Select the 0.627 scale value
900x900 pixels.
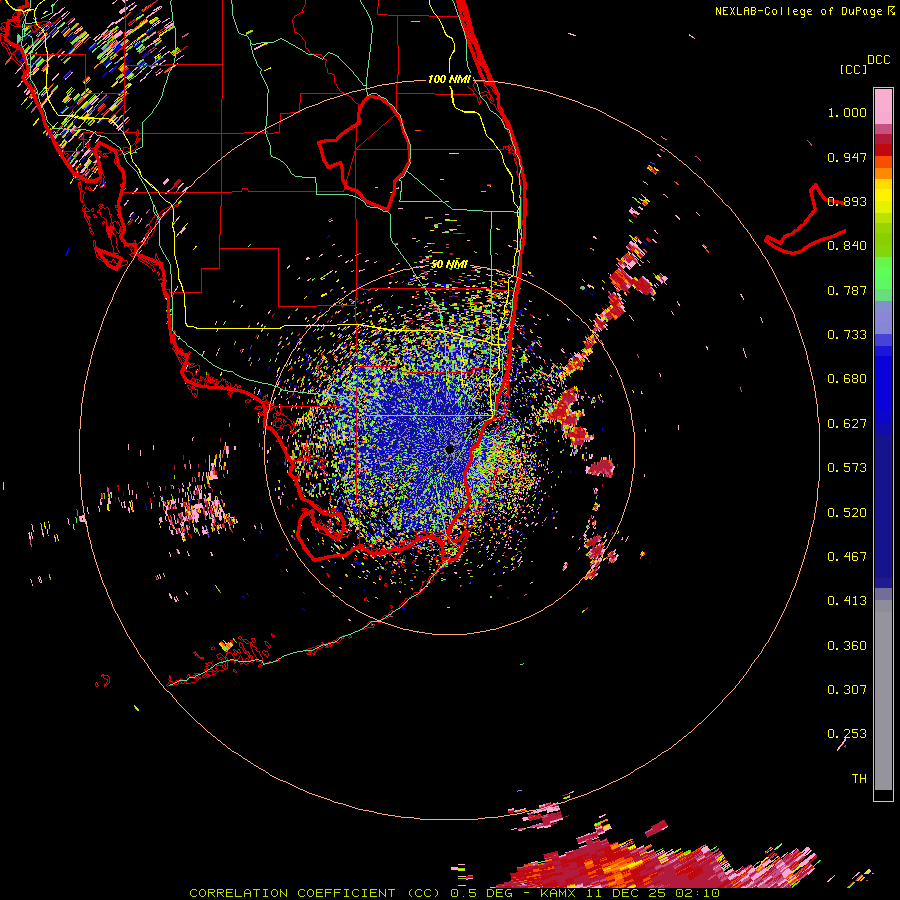click(x=847, y=424)
